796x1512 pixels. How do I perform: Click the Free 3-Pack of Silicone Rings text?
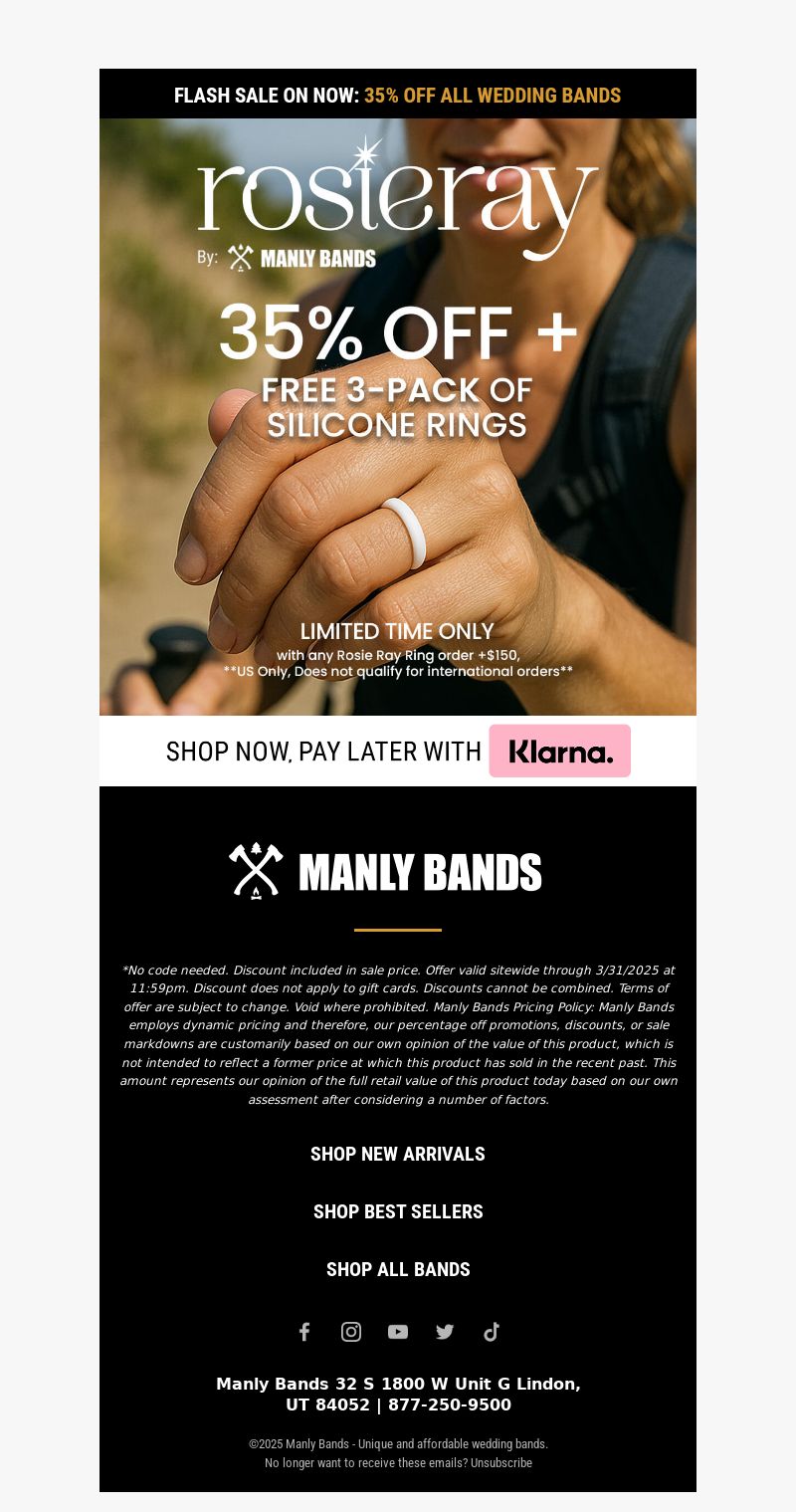[x=398, y=407]
